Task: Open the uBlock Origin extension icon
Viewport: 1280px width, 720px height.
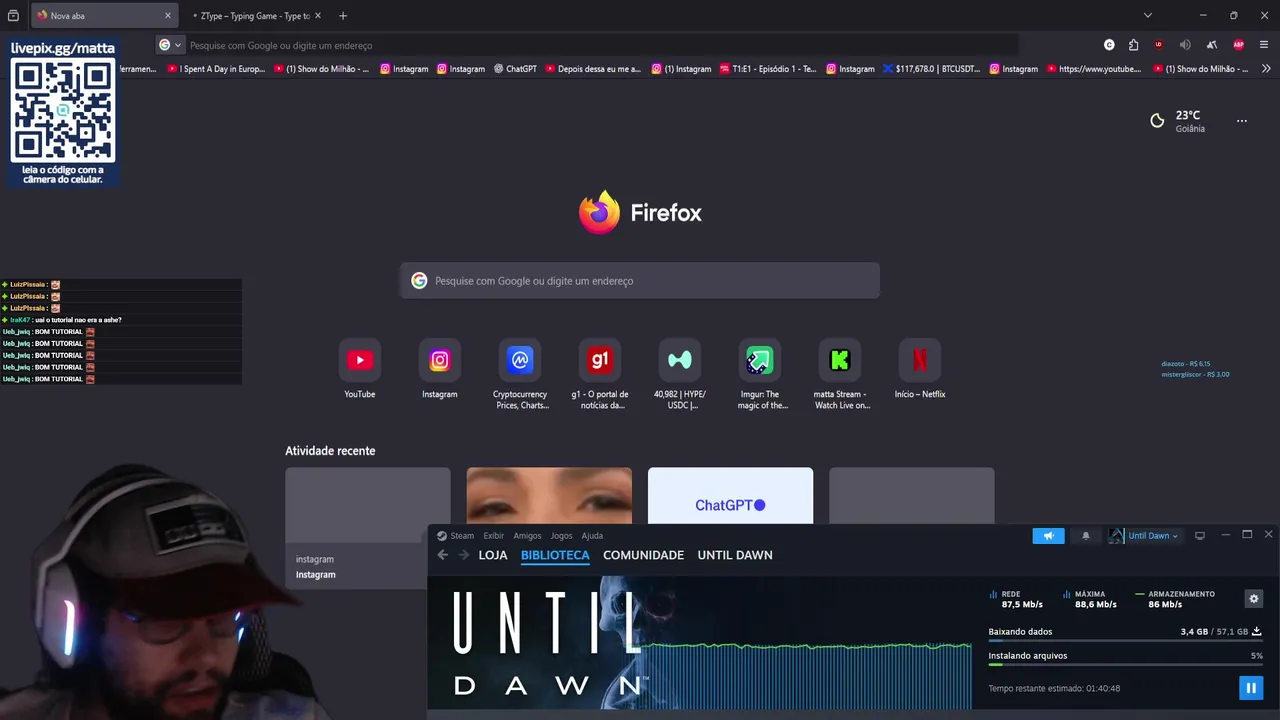Action: click(1159, 45)
